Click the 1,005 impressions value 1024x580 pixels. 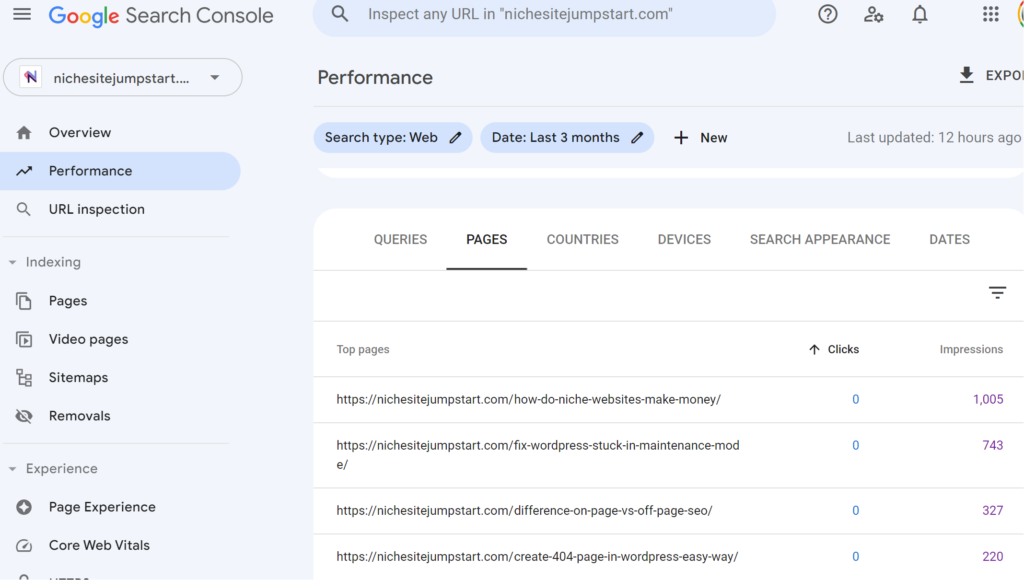pyautogui.click(x=988, y=400)
